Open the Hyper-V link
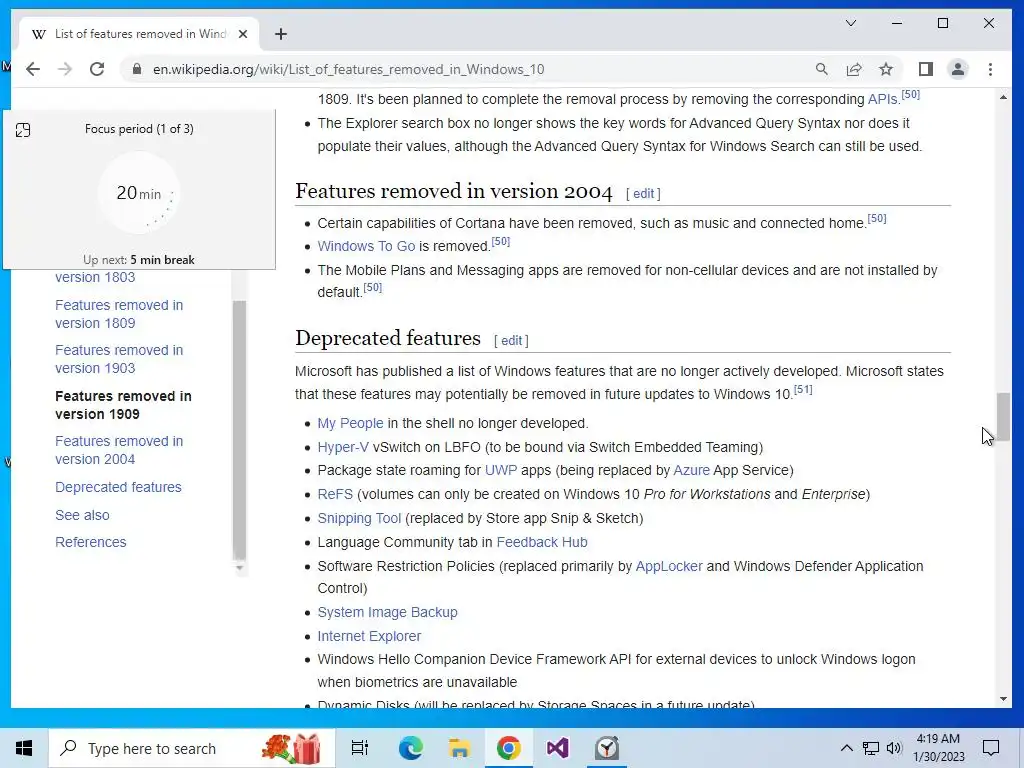This screenshot has height=768, width=1024. point(343,447)
